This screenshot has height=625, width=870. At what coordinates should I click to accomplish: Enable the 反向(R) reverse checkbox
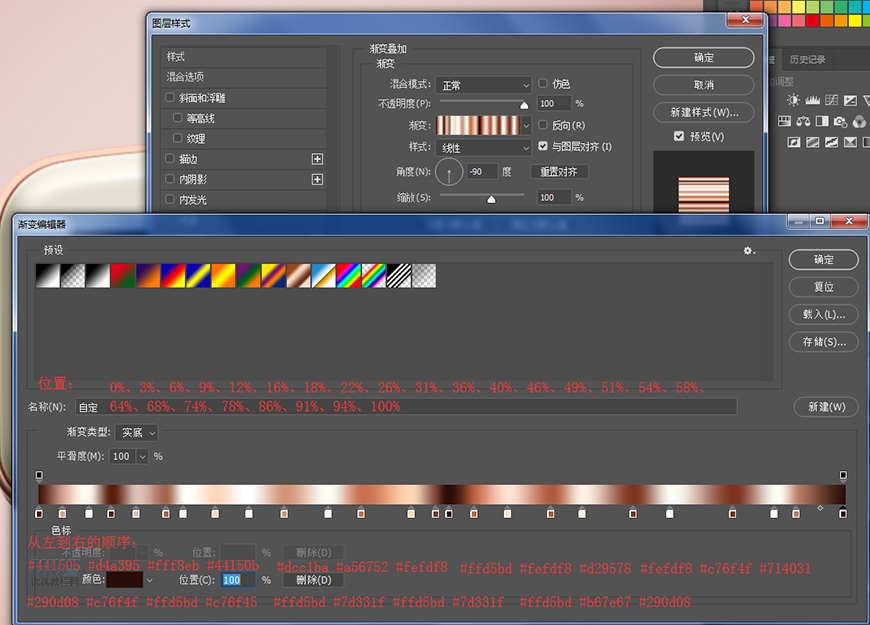pyautogui.click(x=543, y=126)
